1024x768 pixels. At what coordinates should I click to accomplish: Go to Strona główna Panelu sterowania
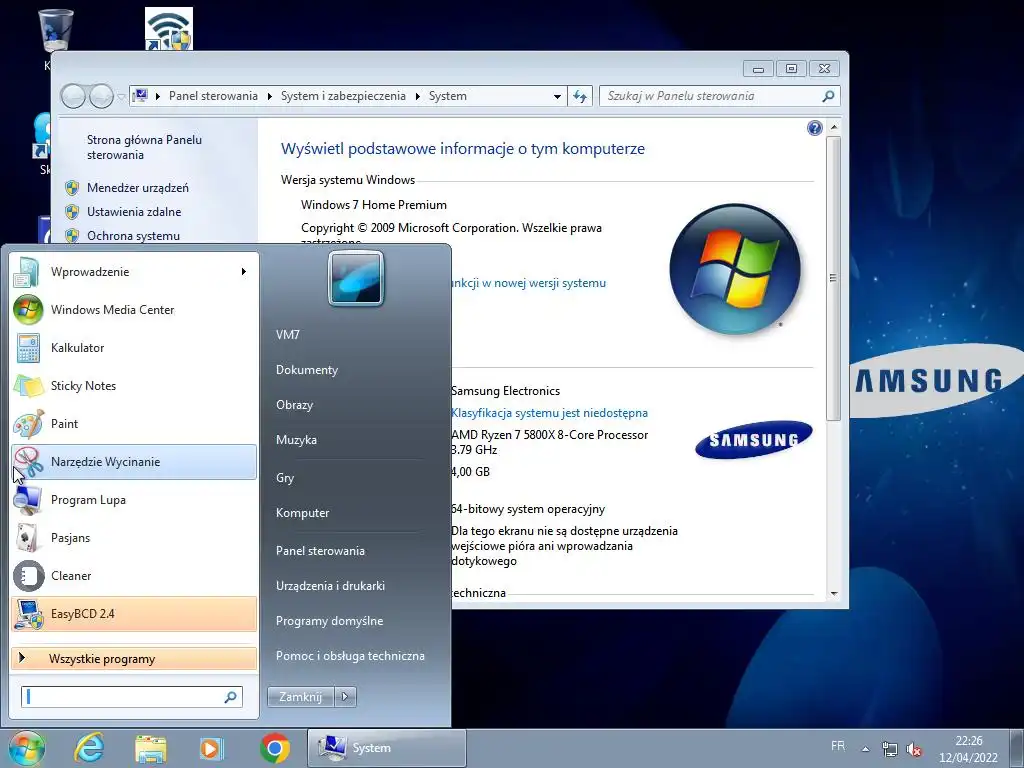144,148
